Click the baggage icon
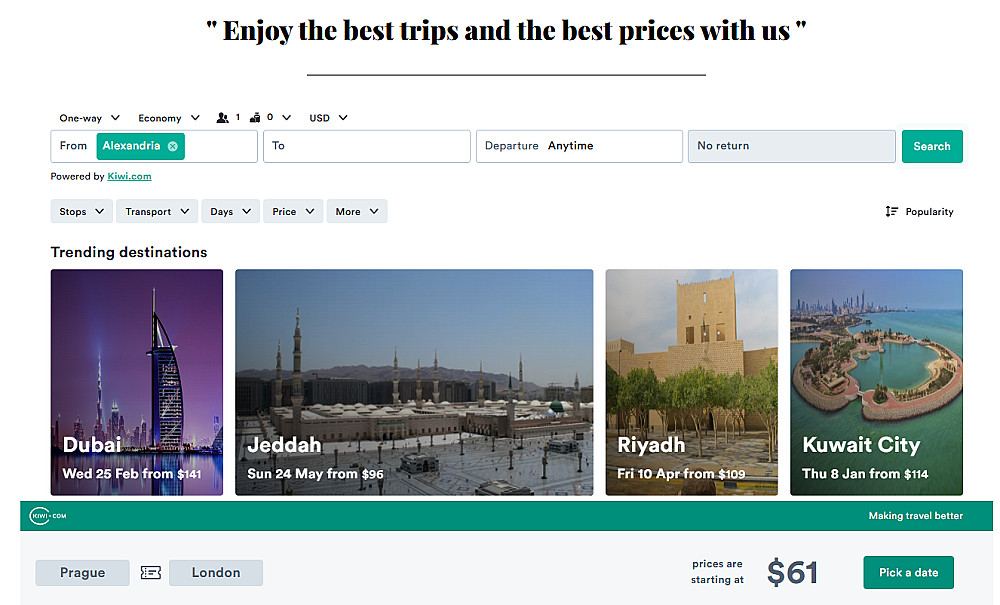 [255, 117]
